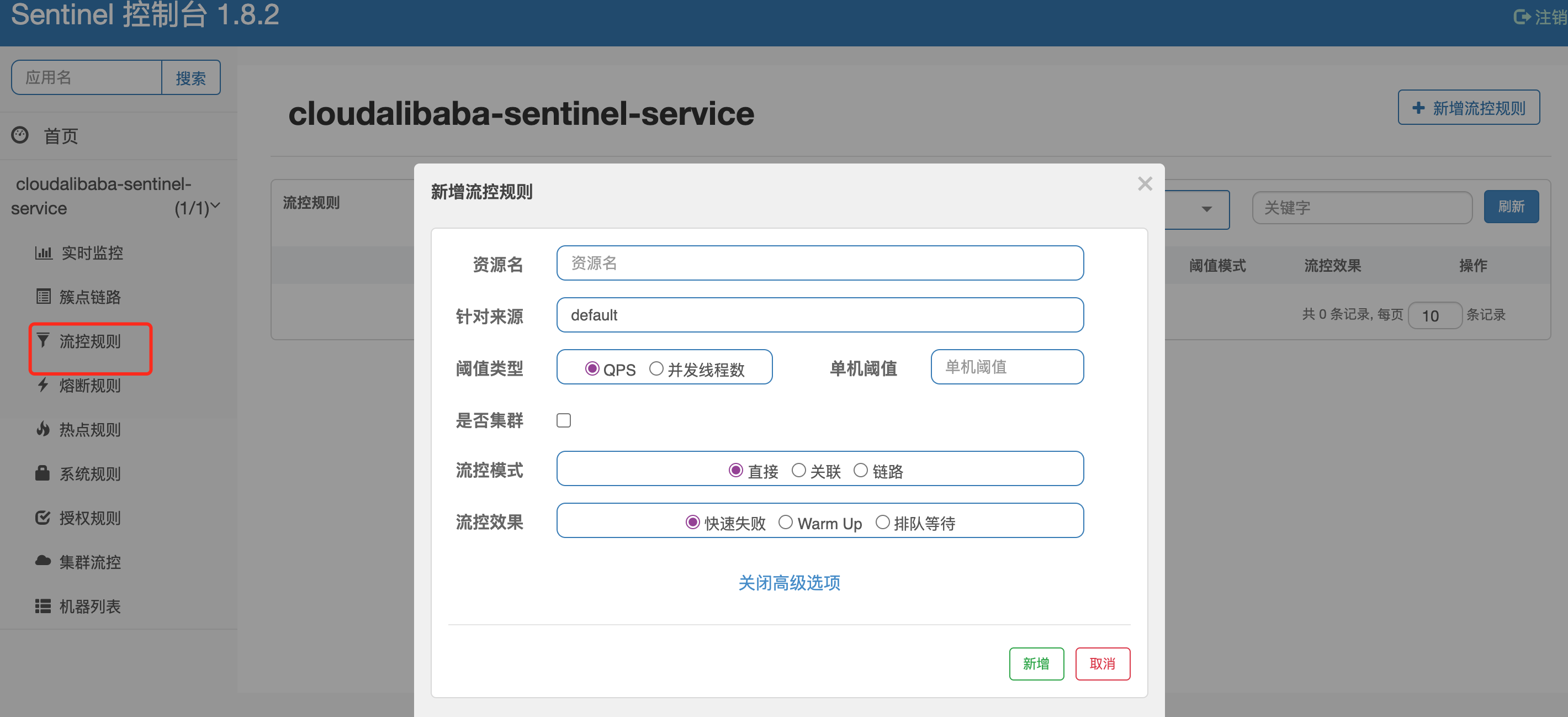Viewport: 1568px width, 717px height.
Task: Open 热点规则 menu item
Action: (x=89, y=429)
